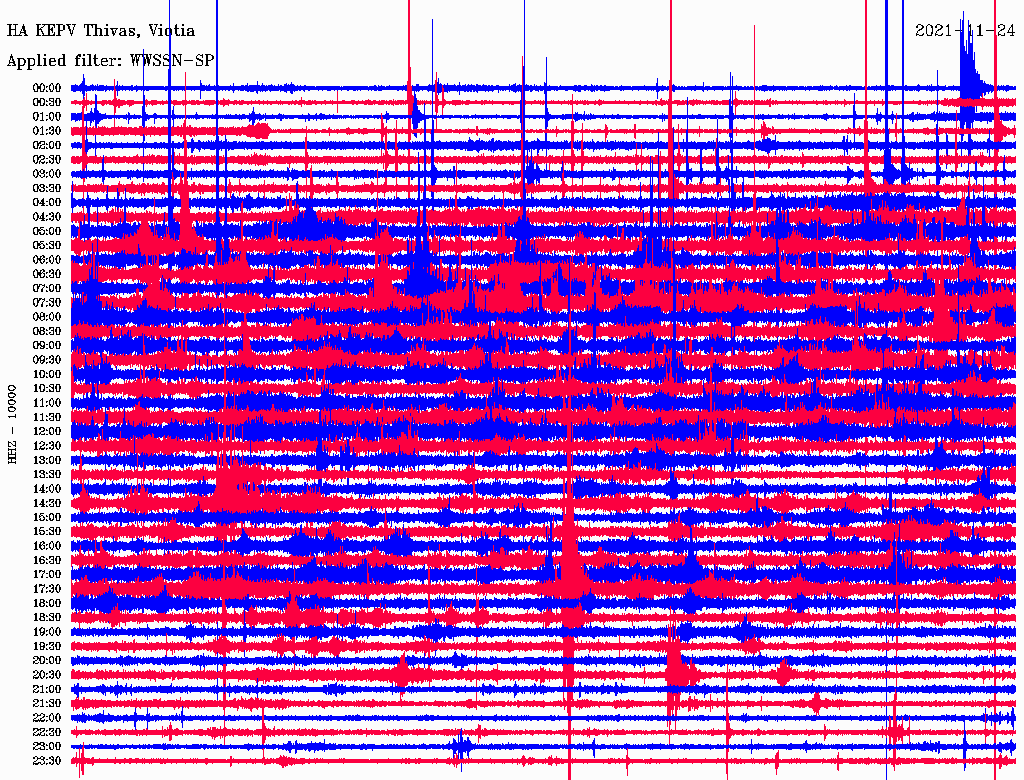Click the 13:00 time label
The height and width of the screenshot is (780, 1024).
pos(47,461)
